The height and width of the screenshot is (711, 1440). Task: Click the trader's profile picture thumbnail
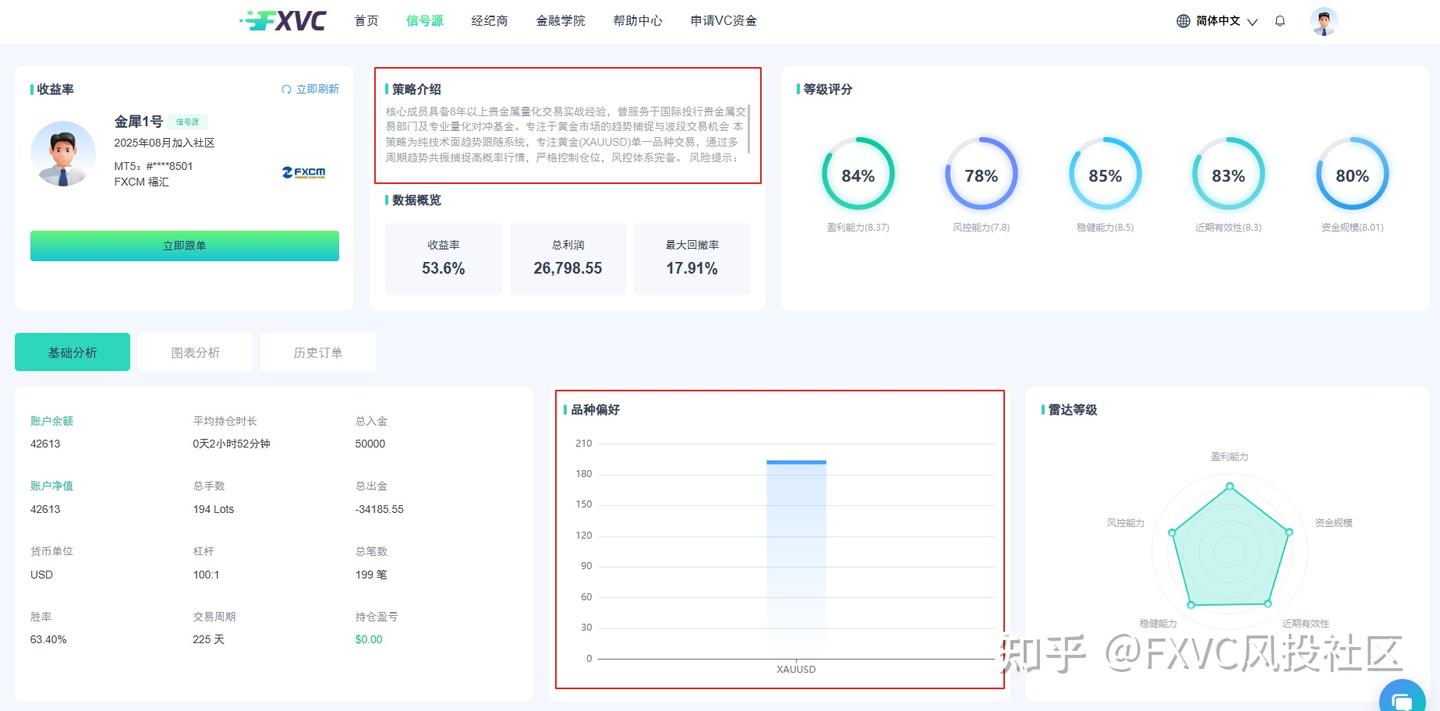point(63,155)
